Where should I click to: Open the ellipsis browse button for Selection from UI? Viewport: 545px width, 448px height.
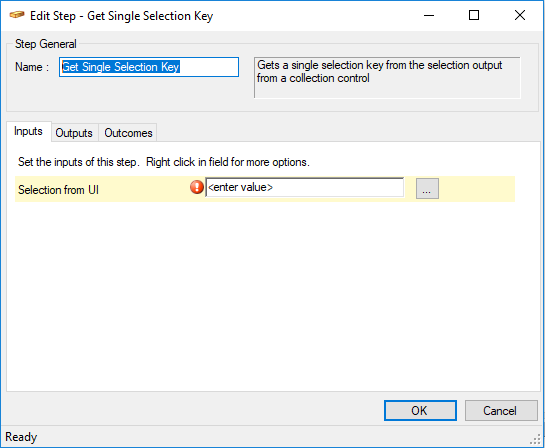[427, 189]
